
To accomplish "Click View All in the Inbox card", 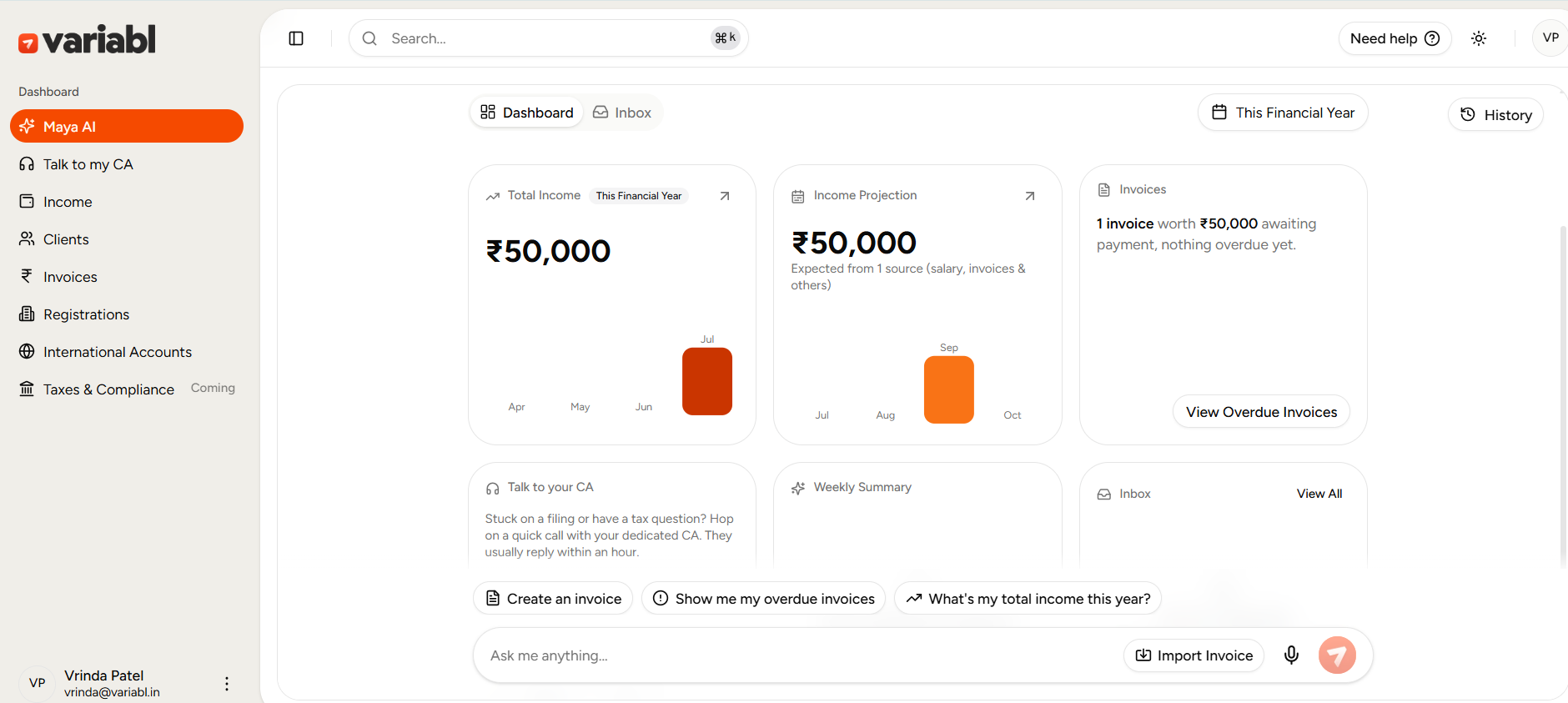I will (1319, 494).
